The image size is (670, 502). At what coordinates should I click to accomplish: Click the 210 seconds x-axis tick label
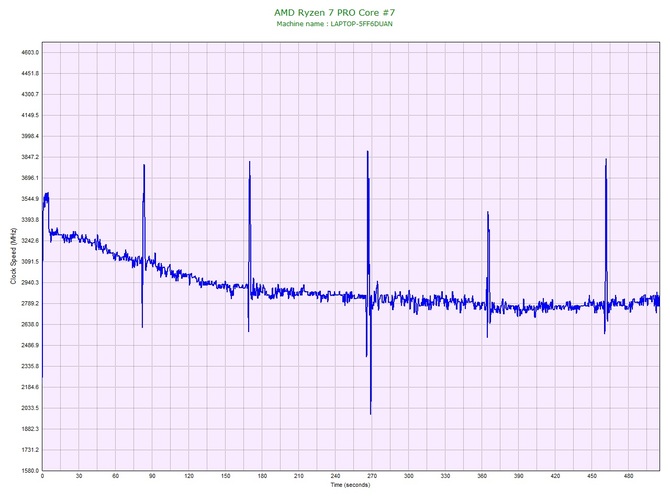pyautogui.click(x=299, y=476)
